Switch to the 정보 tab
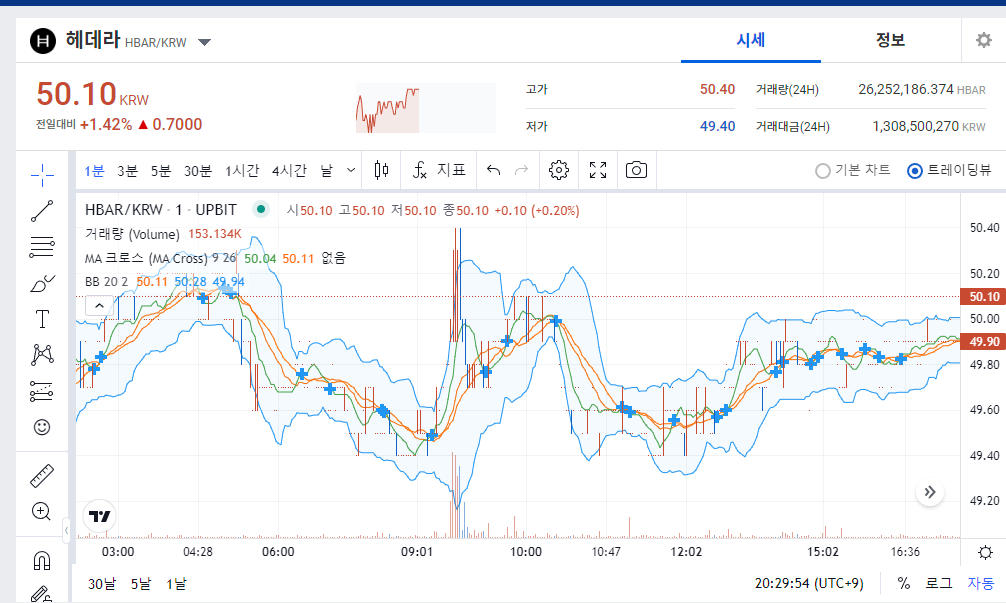The image size is (1006, 603). (x=891, y=40)
